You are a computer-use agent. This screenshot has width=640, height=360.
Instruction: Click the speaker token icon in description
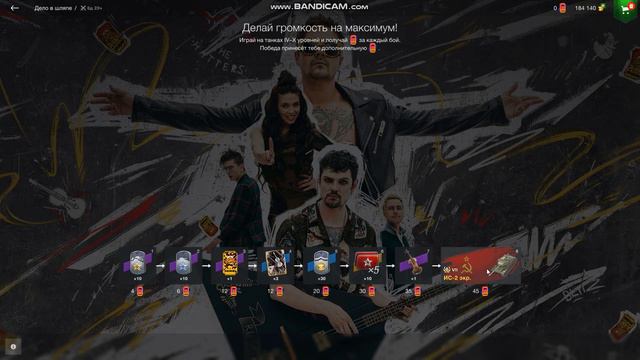tap(353, 40)
